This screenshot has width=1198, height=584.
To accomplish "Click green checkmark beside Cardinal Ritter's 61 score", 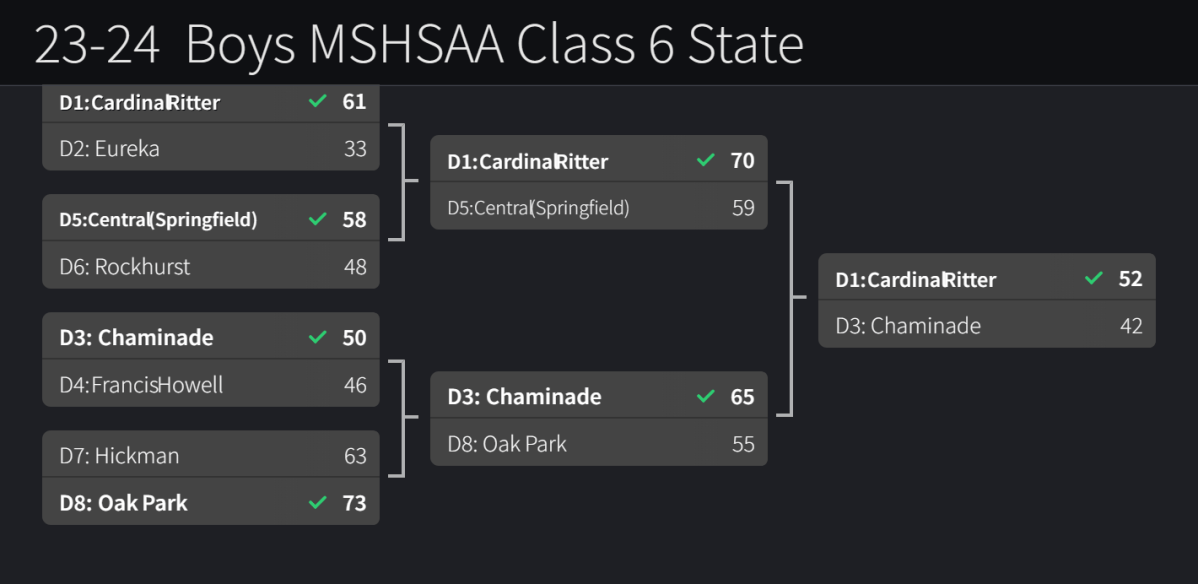I will tap(318, 101).
